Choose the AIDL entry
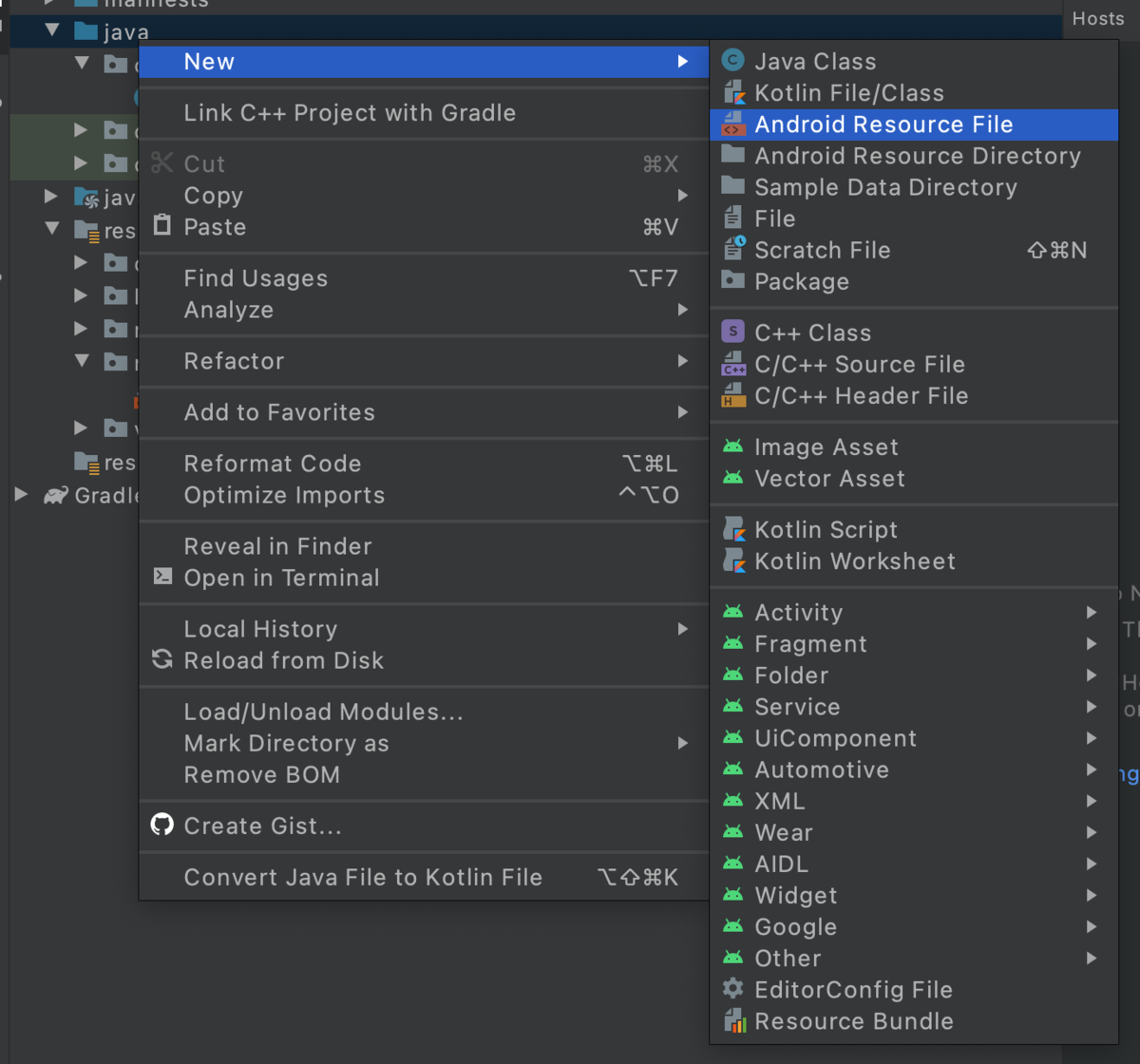The width and height of the screenshot is (1140, 1064). [914, 863]
